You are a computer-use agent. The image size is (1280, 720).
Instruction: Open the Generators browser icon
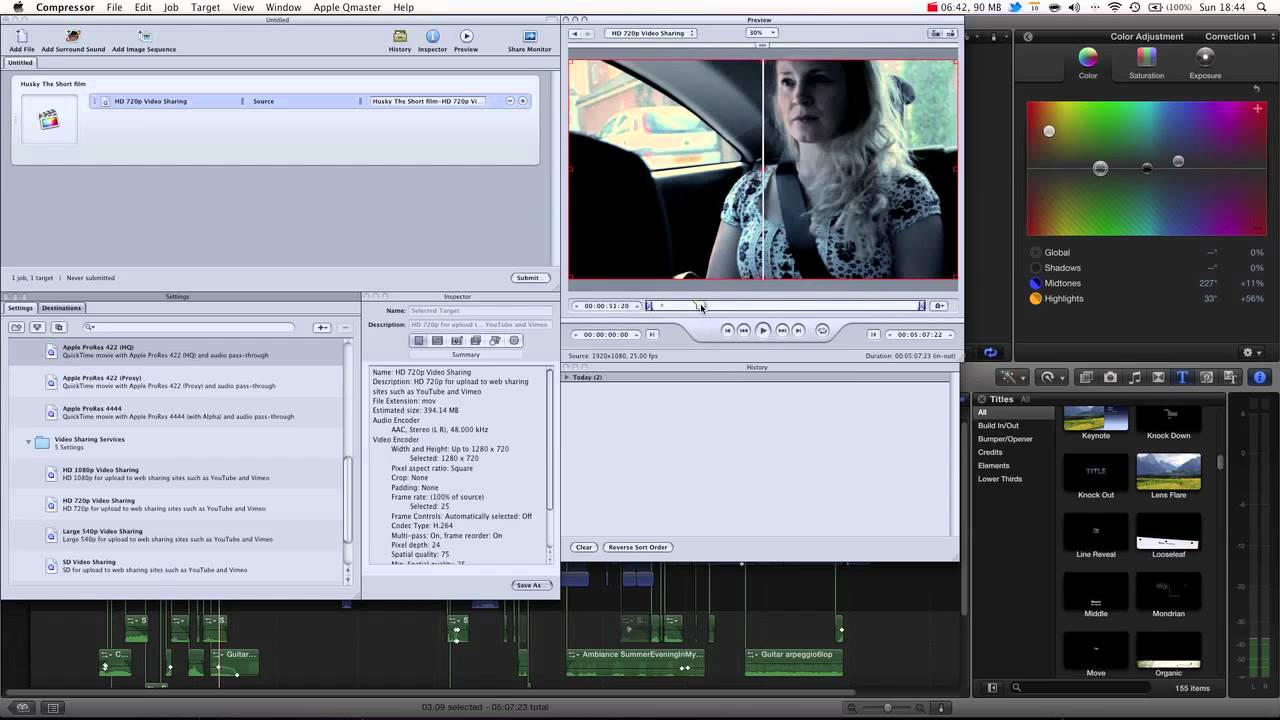coord(1206,377)
